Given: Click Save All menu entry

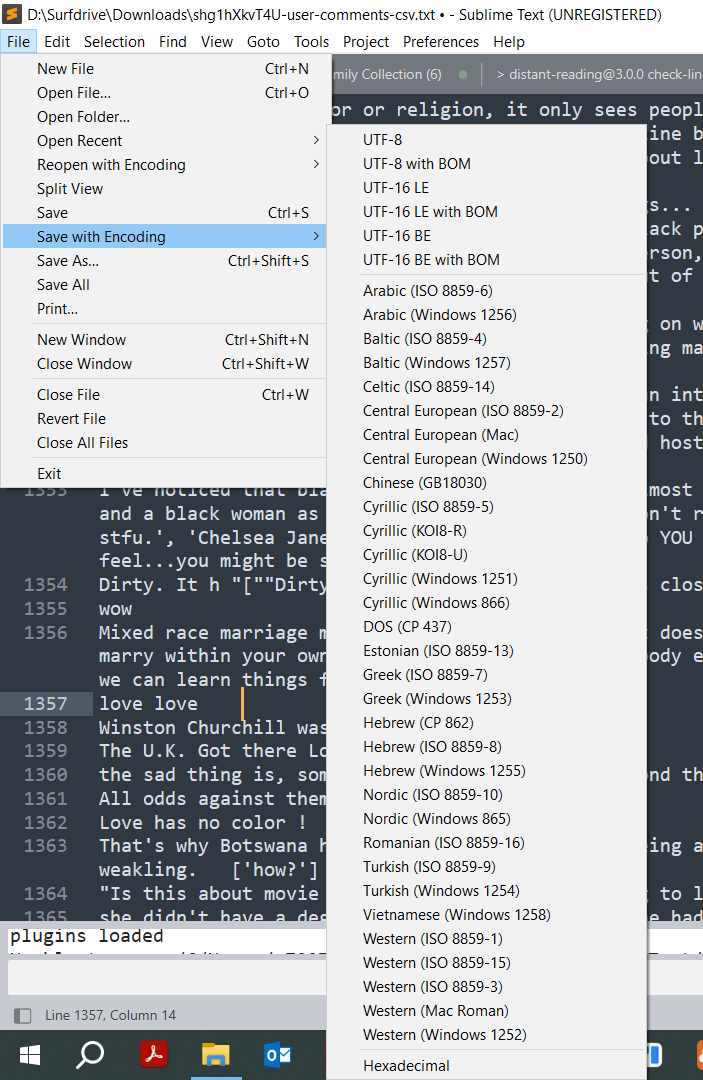Looking at the screenshot, I should [164, 284].
